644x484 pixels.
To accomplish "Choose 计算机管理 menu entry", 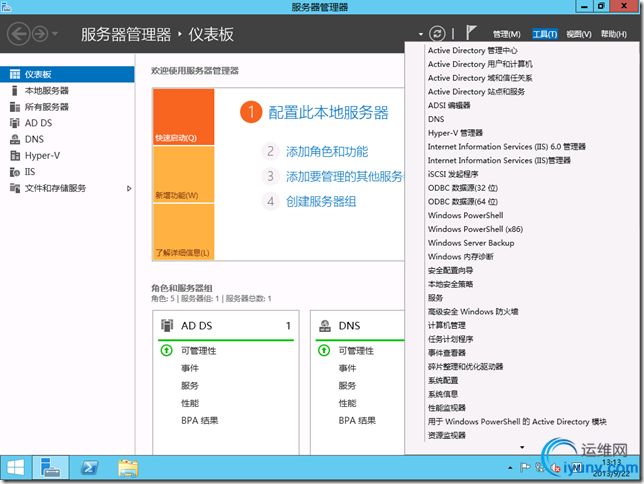I will tap(446, 325).
